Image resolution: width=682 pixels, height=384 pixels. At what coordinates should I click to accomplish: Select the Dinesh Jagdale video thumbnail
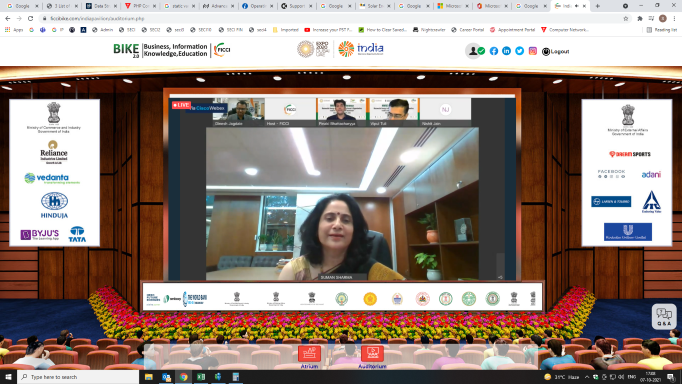click(238, 112)
